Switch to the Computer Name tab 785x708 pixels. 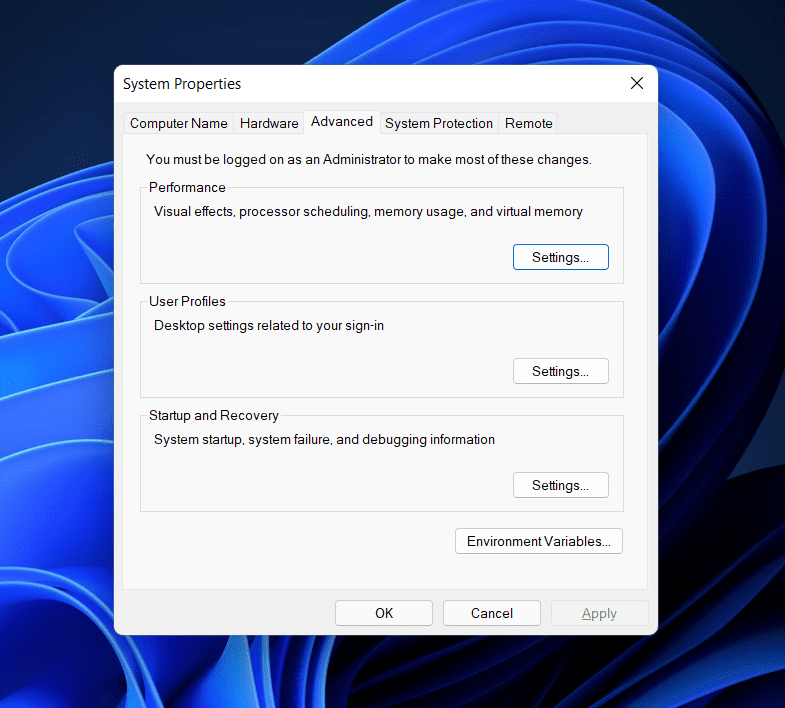tap(179, 123)
